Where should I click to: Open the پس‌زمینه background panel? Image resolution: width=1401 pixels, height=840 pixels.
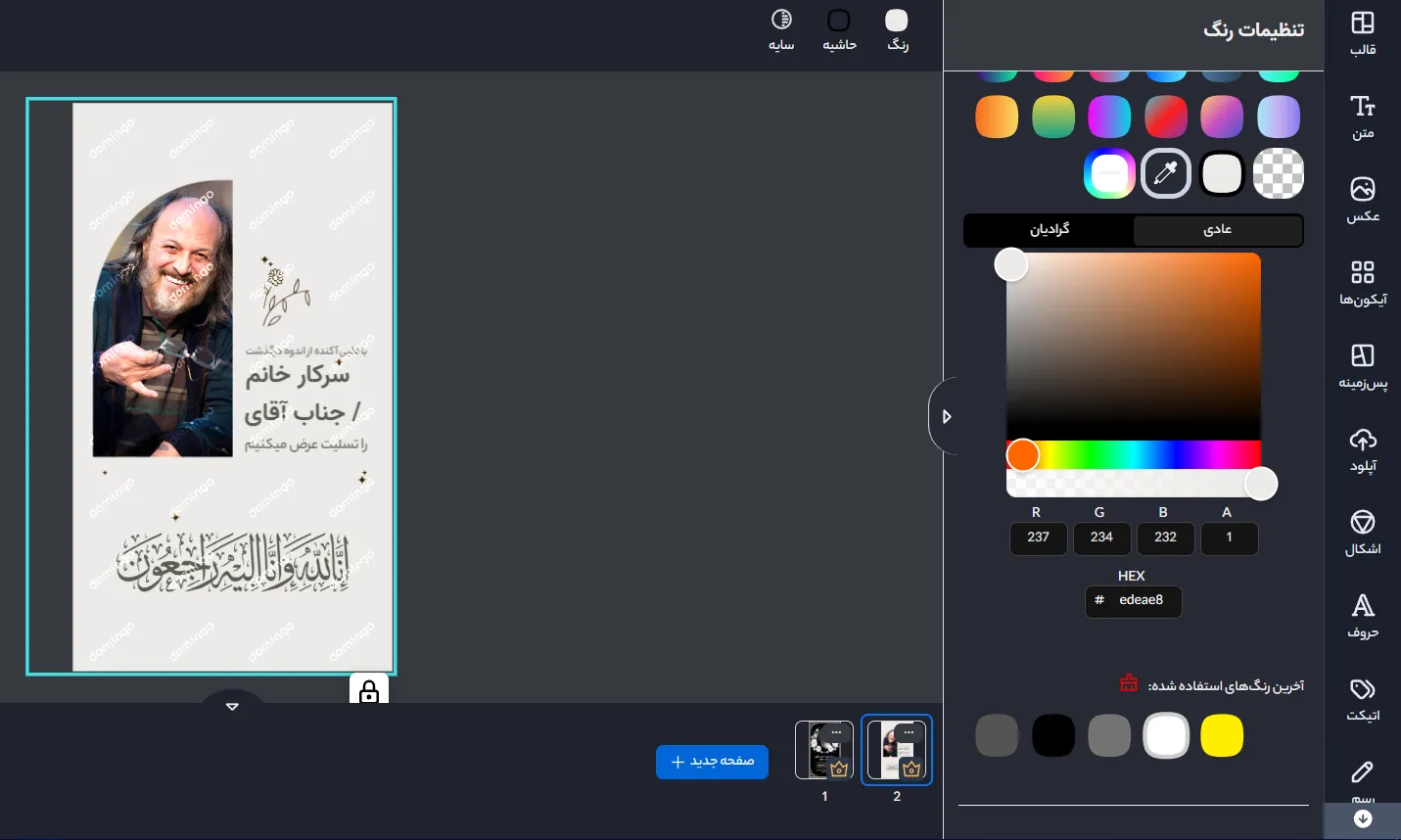(1363, 366)
